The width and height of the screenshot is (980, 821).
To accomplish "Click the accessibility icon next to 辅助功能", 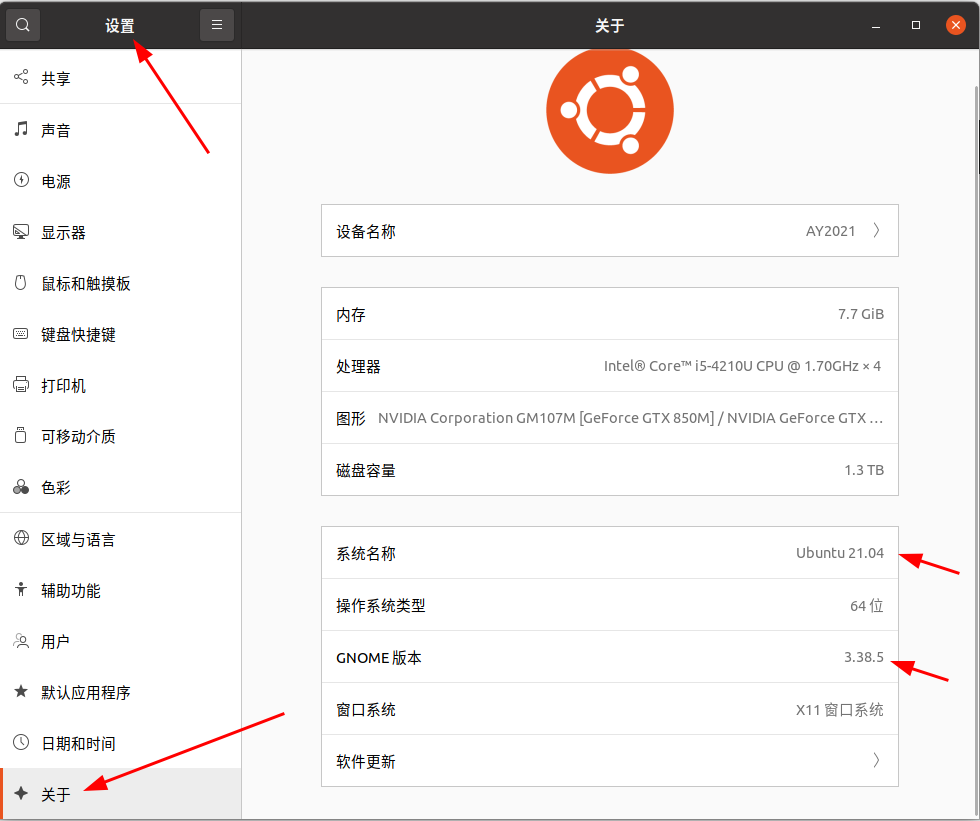I will (21, 589).
